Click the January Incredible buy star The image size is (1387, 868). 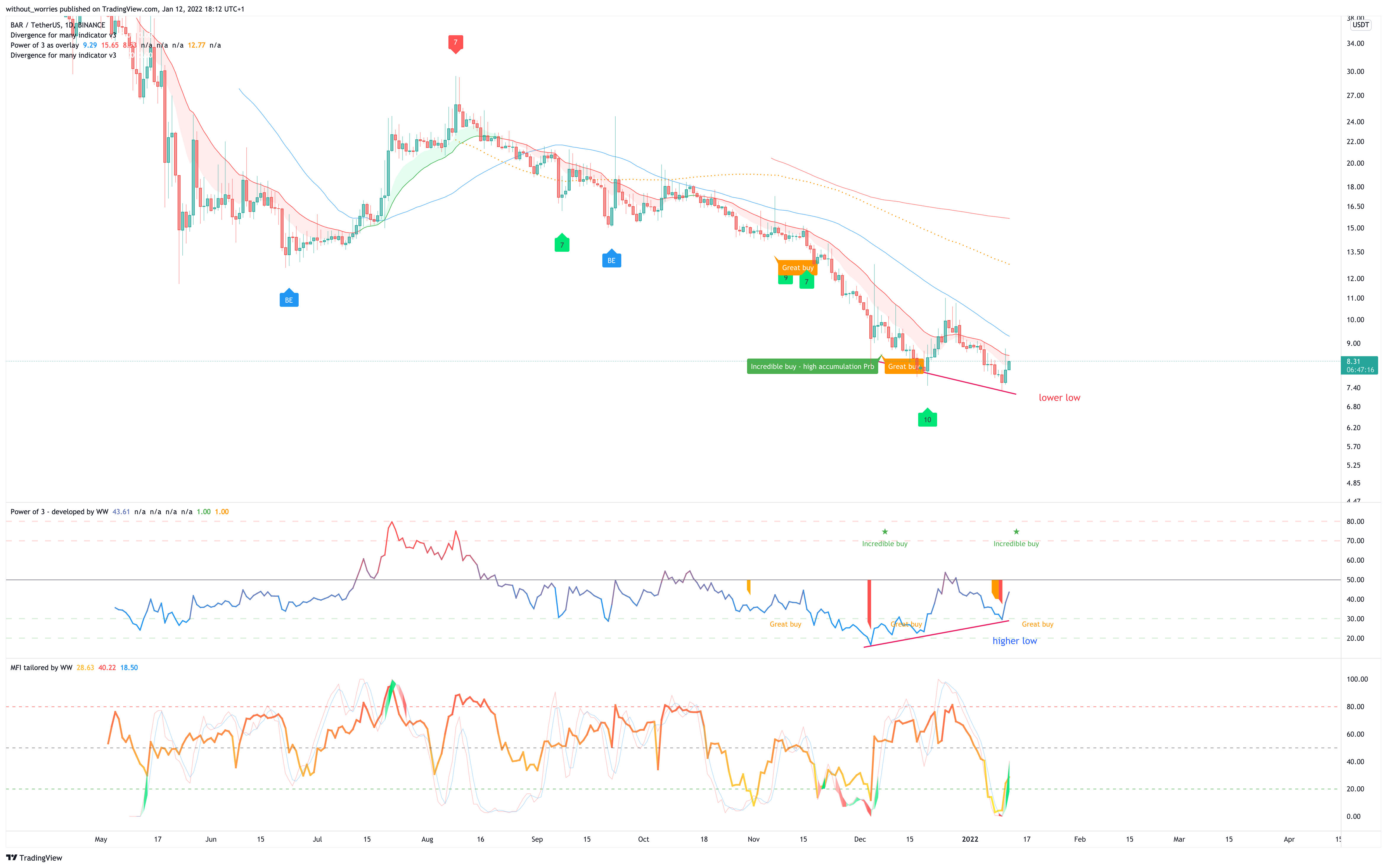[x=1016, y=532]
